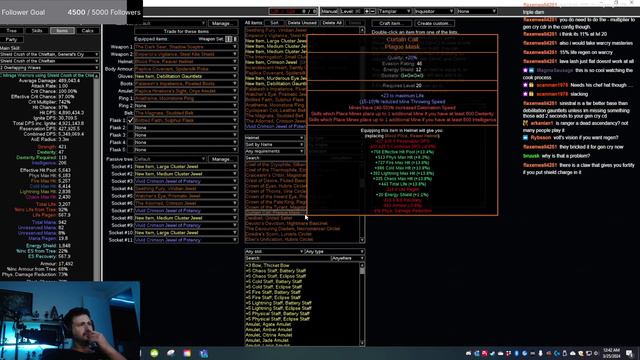Open the Anywhere search scope dropdown
The image size is (640, 360).
pyautogui.click(x=348, y=258)
